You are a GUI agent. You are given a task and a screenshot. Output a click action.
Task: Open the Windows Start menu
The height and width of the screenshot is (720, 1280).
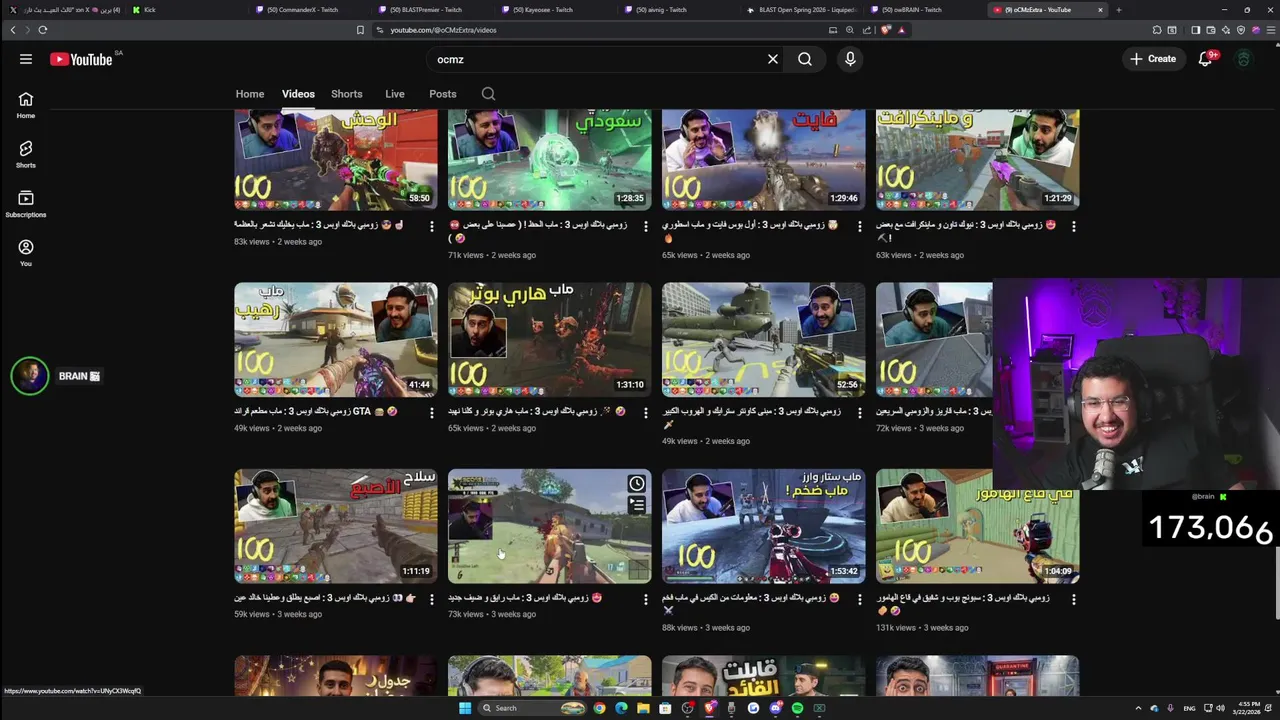tap(465, 708)
